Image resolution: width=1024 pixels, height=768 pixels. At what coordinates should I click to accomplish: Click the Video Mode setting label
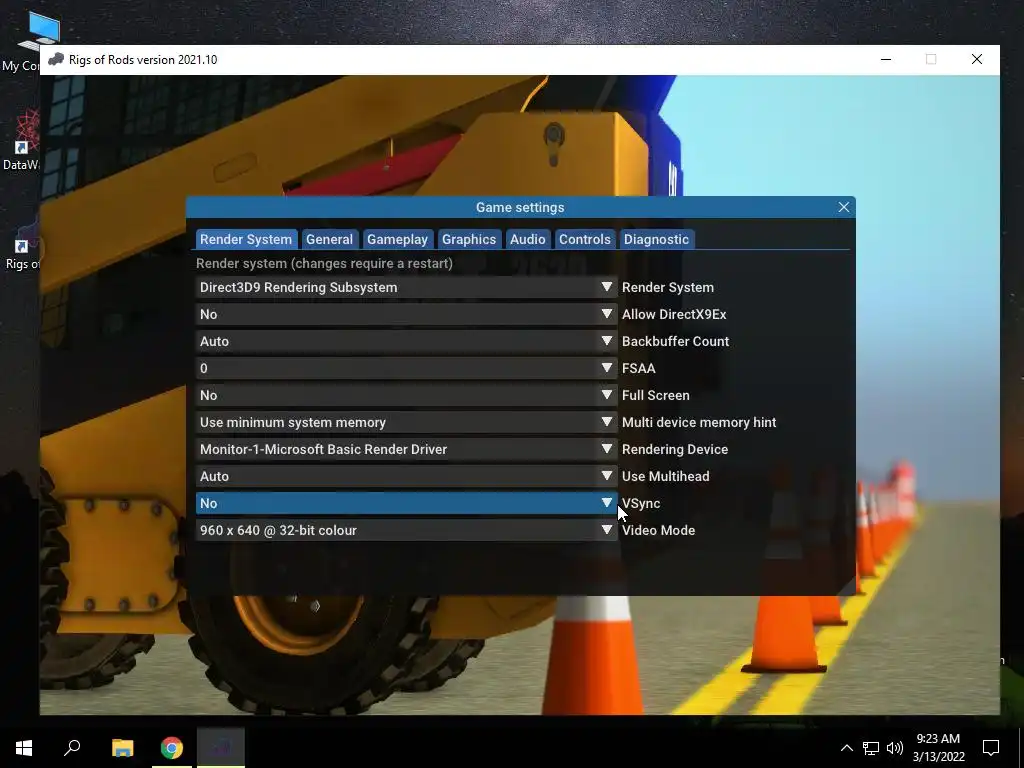point(658,530)
